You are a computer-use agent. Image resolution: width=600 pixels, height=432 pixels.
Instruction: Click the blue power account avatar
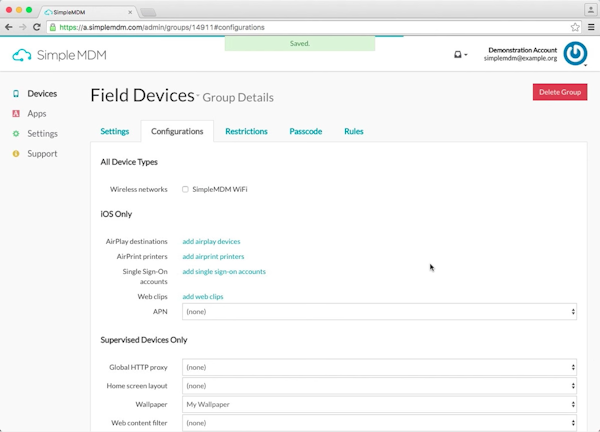click(x=575, y=54)
